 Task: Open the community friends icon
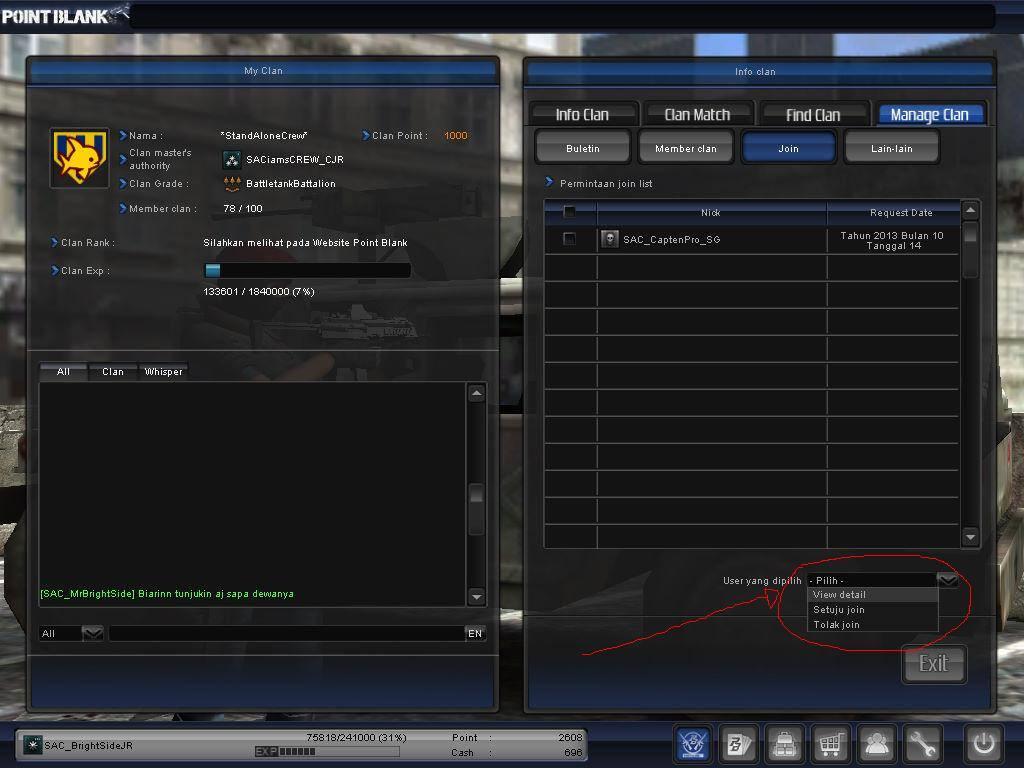pyautogui.click(x=876, y=743)
